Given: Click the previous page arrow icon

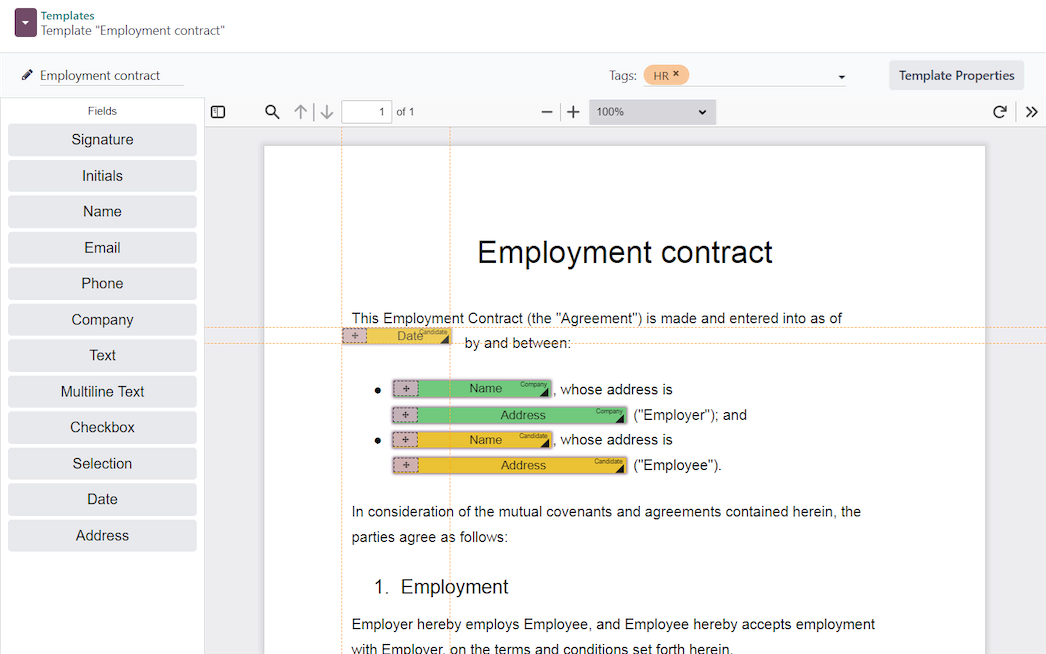Looking at the screenshot, I should (301, 111).
